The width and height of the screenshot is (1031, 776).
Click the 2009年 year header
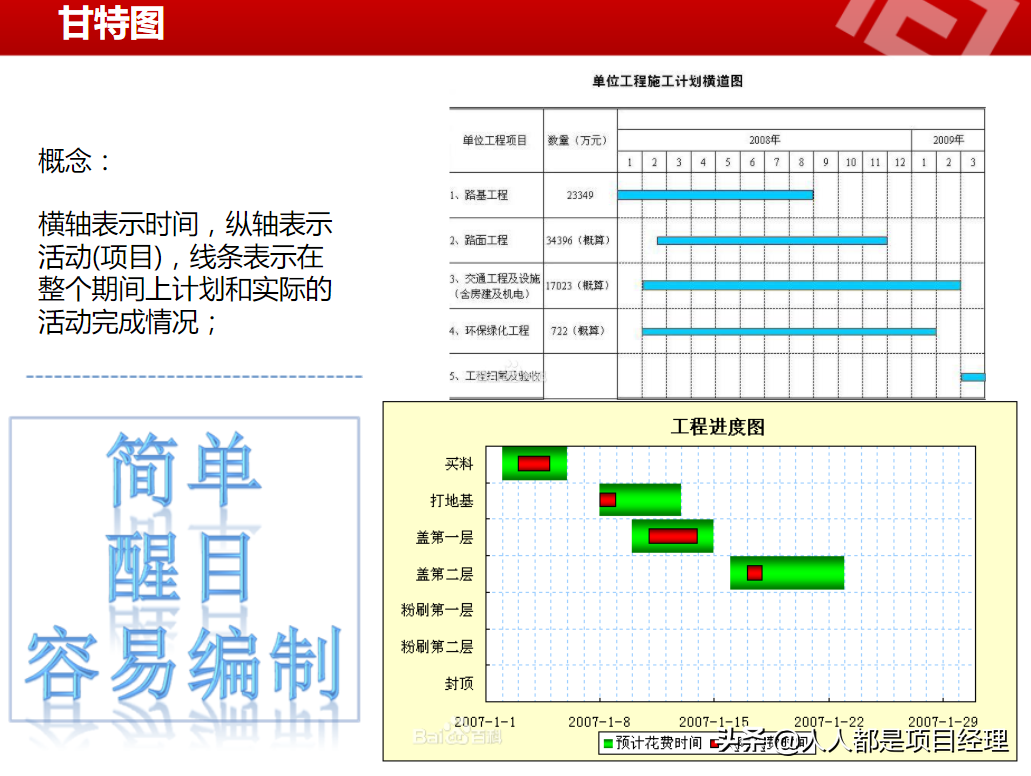(948, 139)
